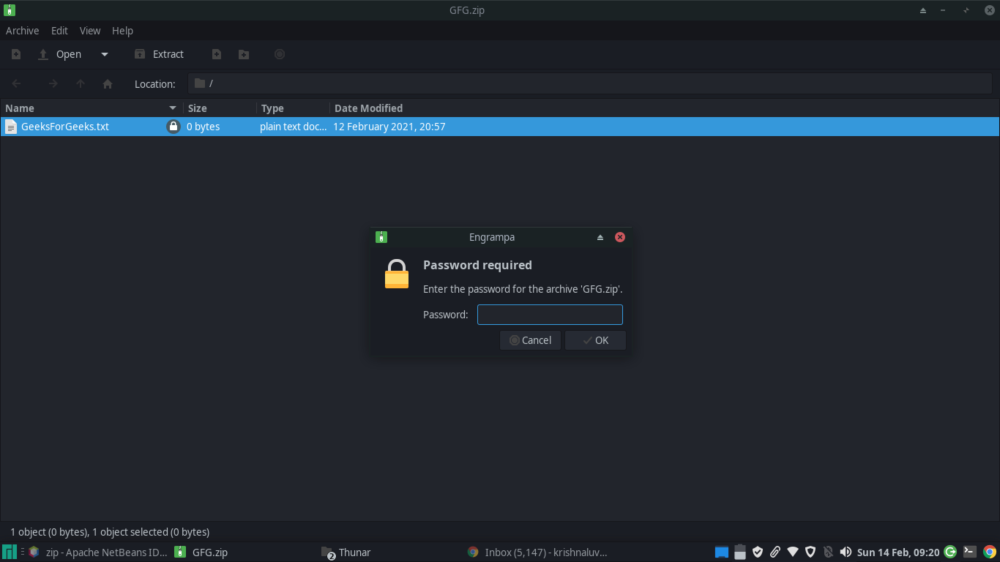Click the paperclip clipboard tray icon
Image resolution: width=1000 pixels, height=562 pixels.
pyautogui.click(x=775, y=552)
